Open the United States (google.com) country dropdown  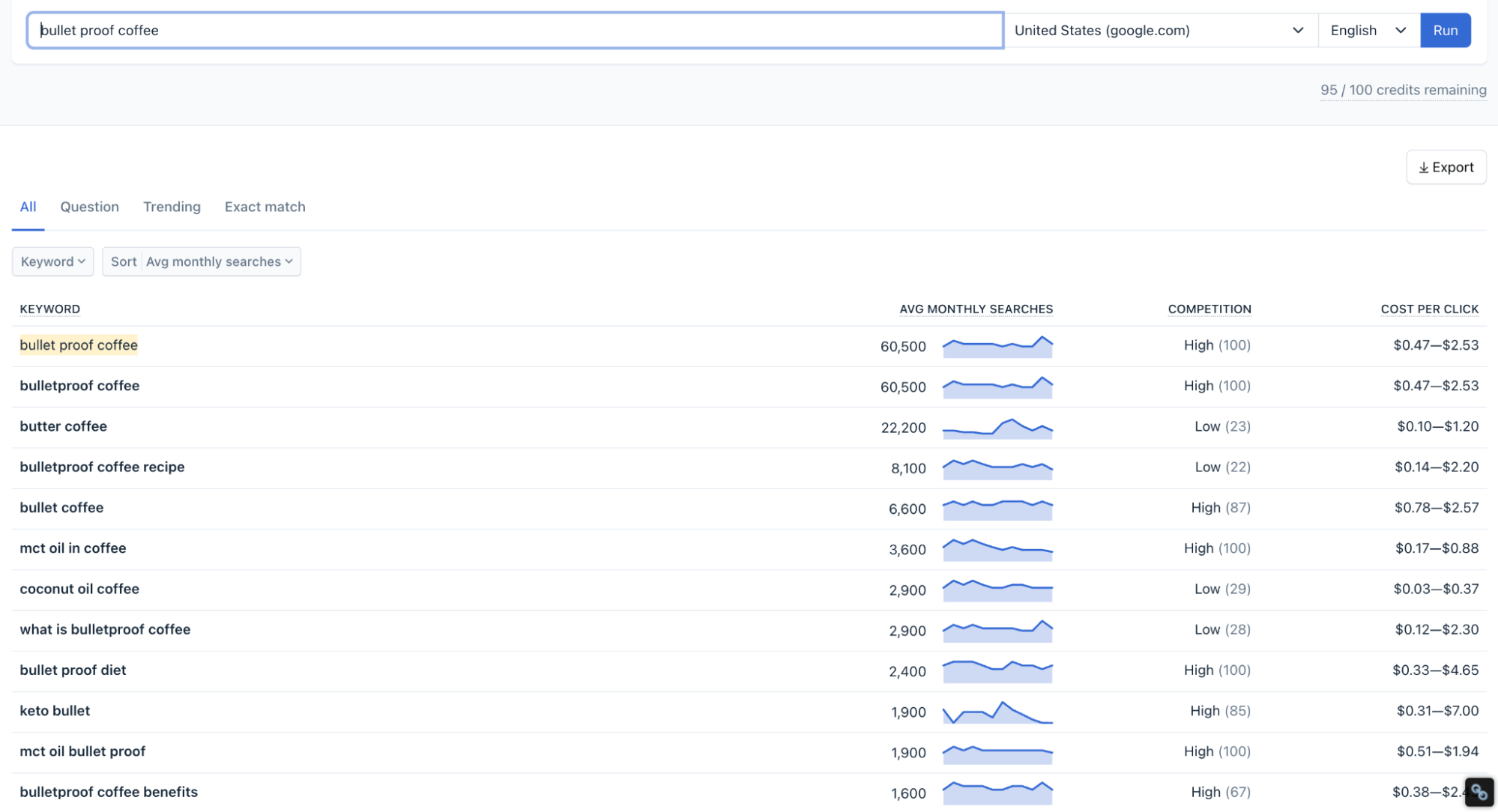1159,31
